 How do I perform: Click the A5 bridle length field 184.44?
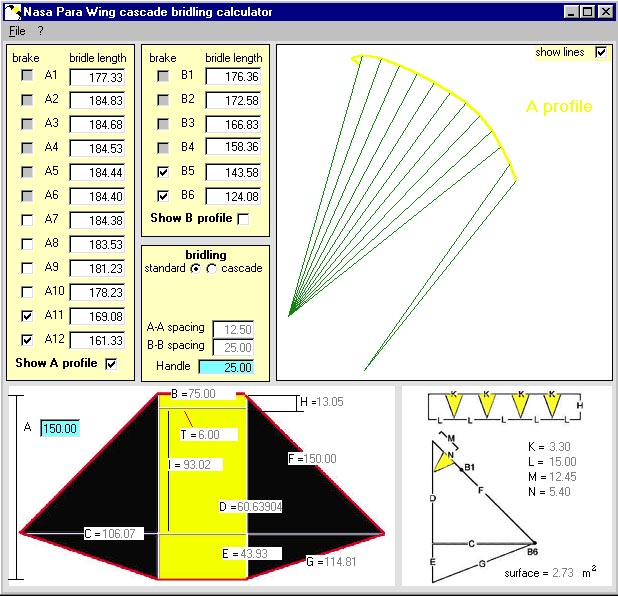pos(97,172)
